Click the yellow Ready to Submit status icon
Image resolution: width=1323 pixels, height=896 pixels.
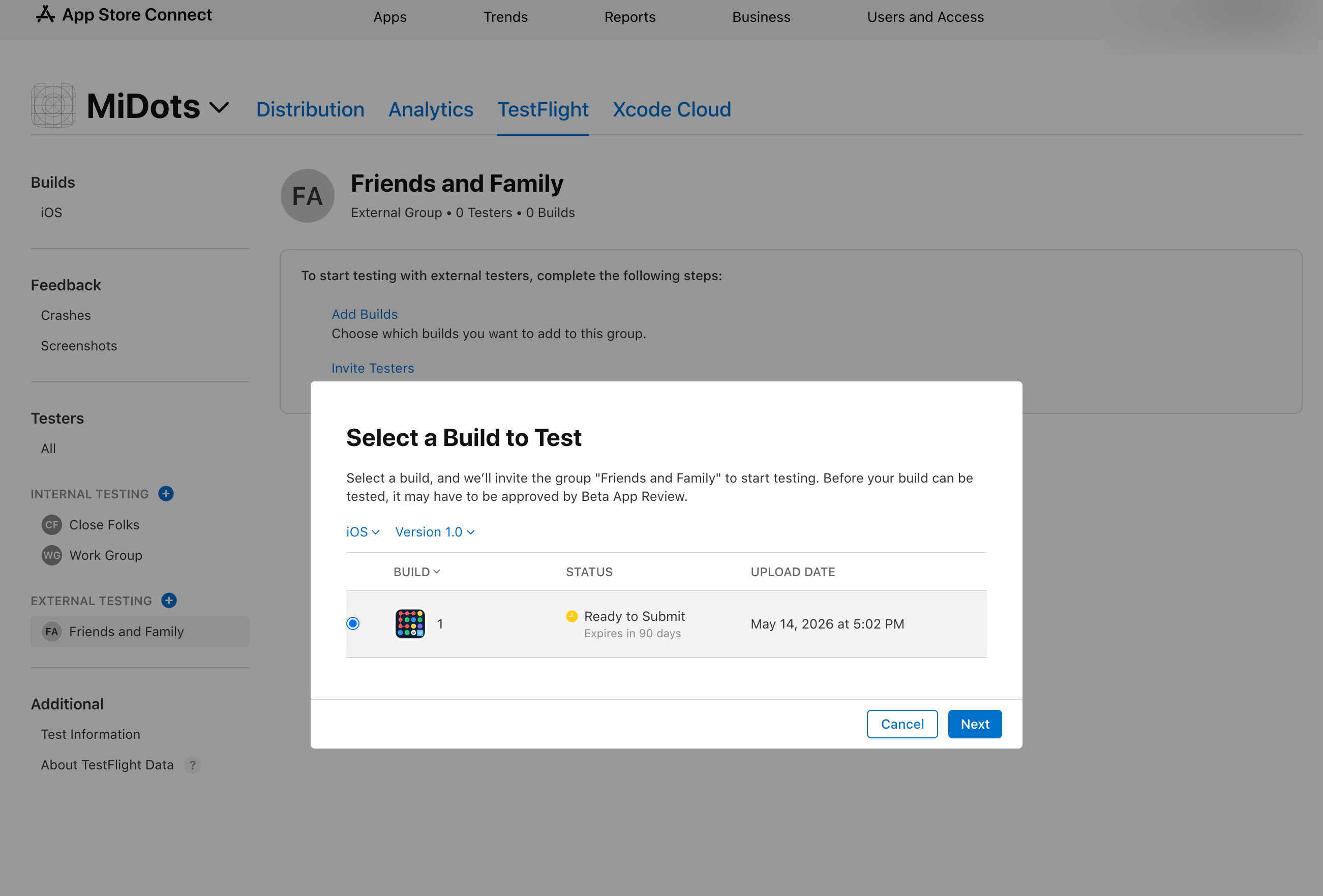coord(572,616)
